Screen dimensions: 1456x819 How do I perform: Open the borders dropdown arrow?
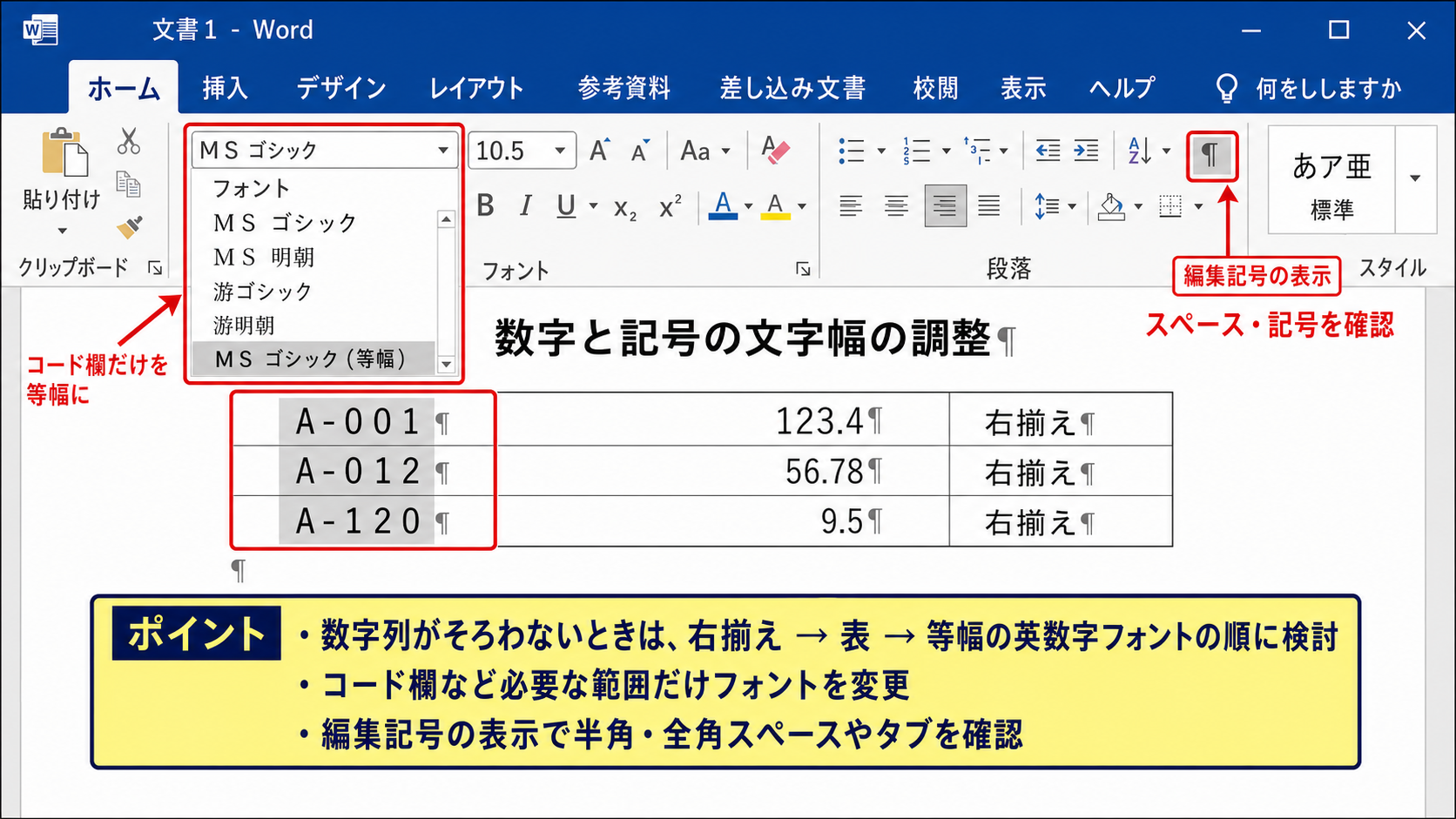pyautogui.click(x=1198, y=206)
